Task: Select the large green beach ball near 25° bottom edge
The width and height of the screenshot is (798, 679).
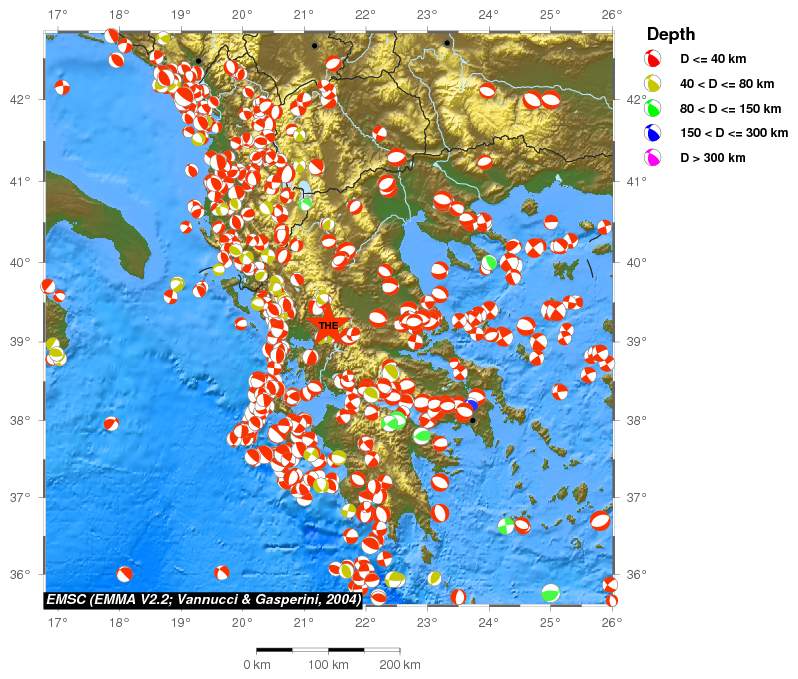Action: tap(550, 593)
